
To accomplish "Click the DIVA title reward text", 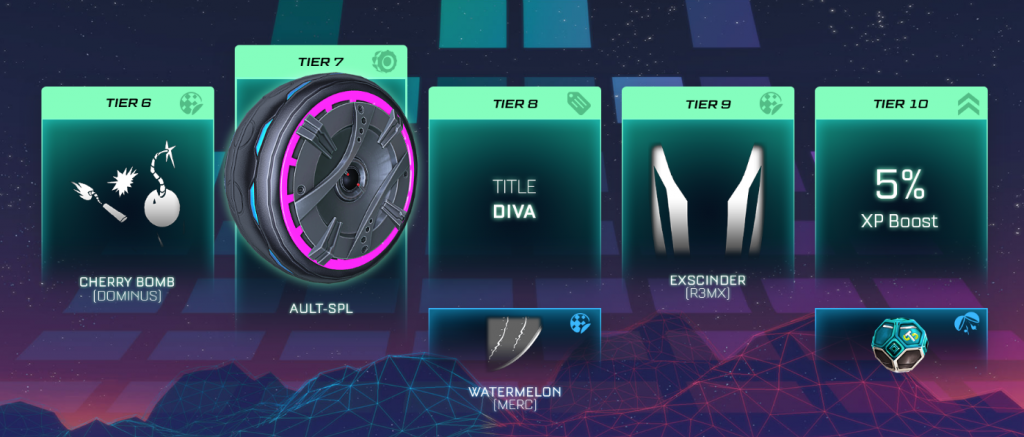I will tap(515, 212).
